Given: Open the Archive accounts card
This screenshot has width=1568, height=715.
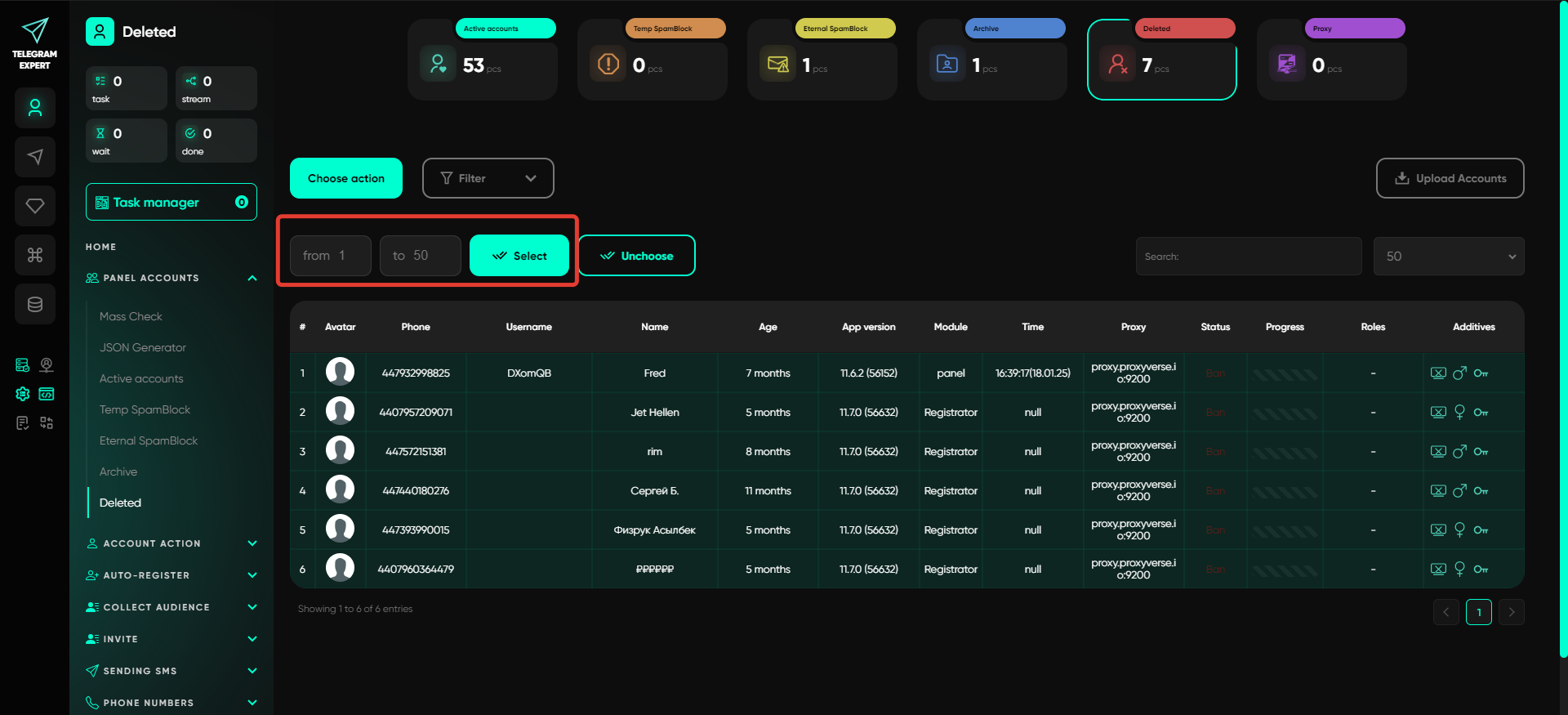Looking at the screenshot, I should click(991, 60).
